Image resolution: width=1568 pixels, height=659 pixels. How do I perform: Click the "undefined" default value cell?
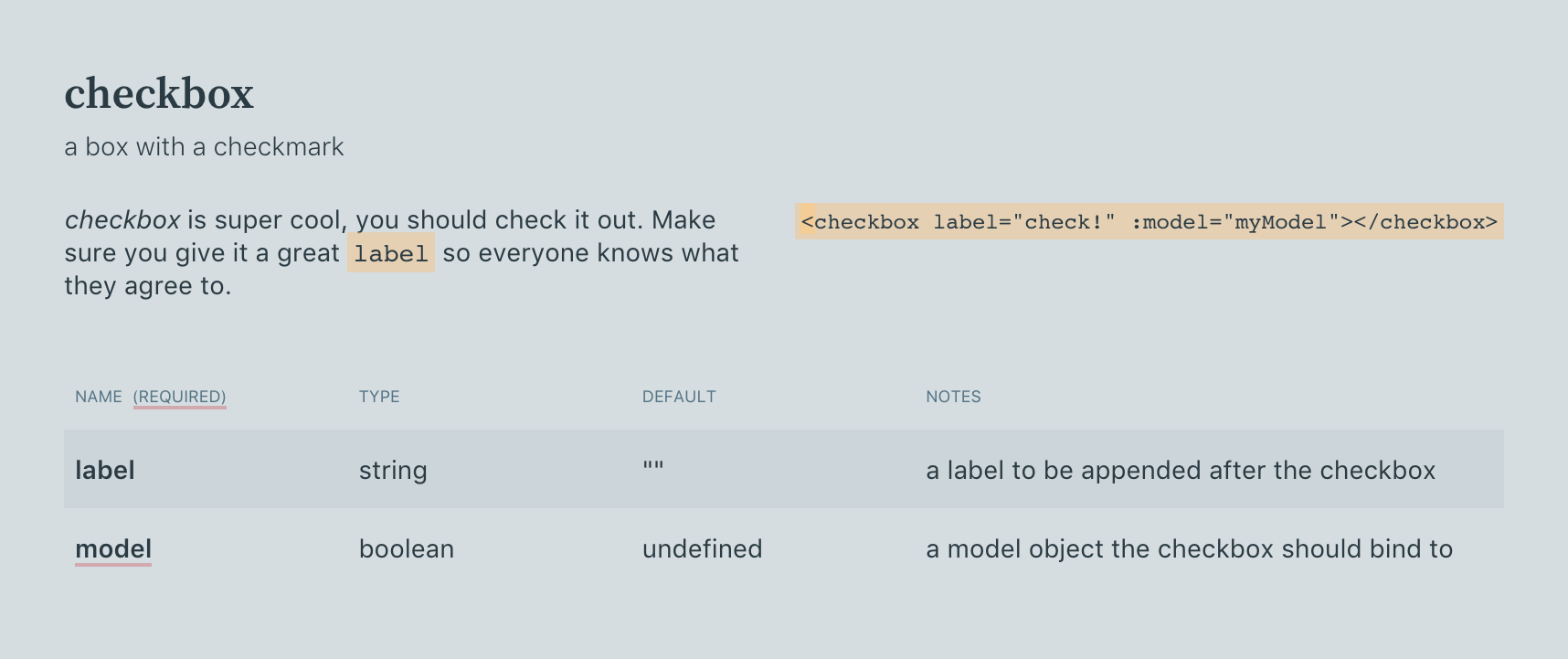pyautogui.click(x=702, y=549)
